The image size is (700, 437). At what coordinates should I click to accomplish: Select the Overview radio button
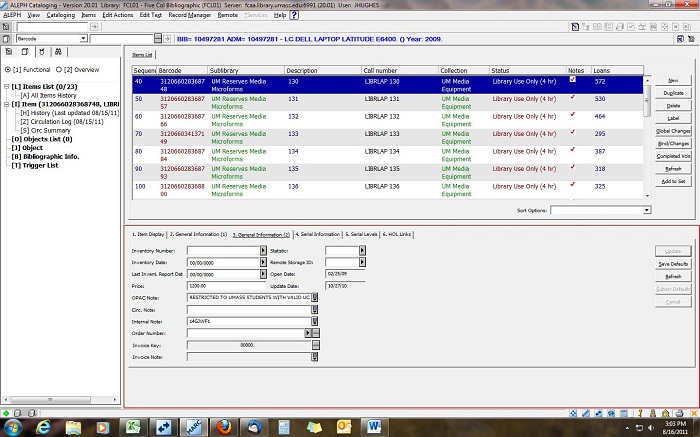click(x=58, y=70)
